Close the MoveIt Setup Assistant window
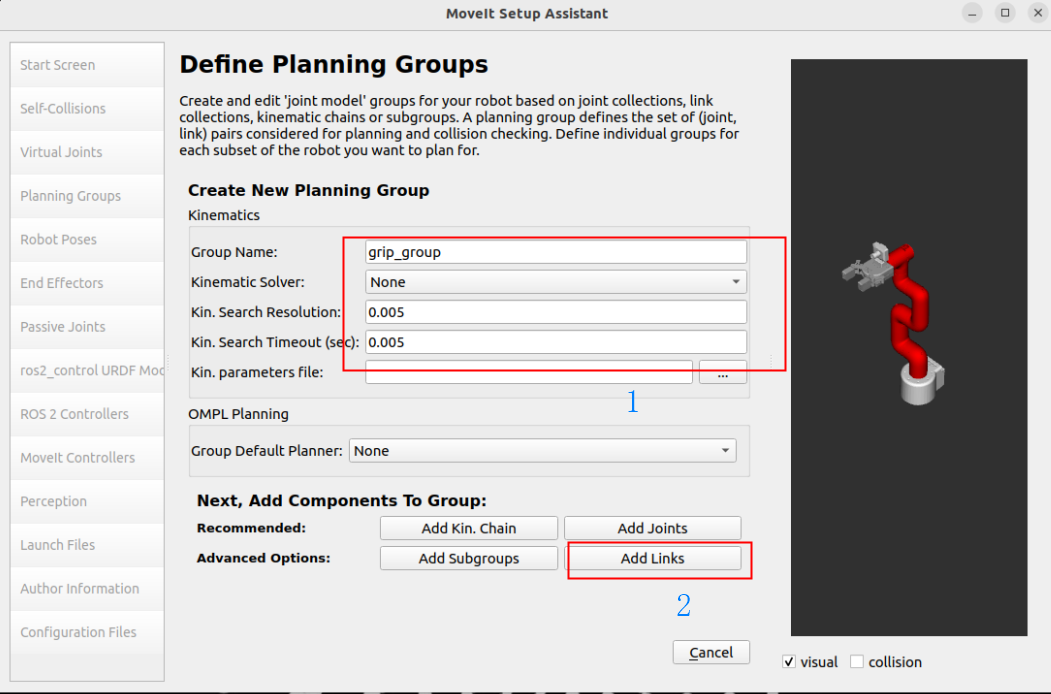1051x694 pixels. (1038, 13)
